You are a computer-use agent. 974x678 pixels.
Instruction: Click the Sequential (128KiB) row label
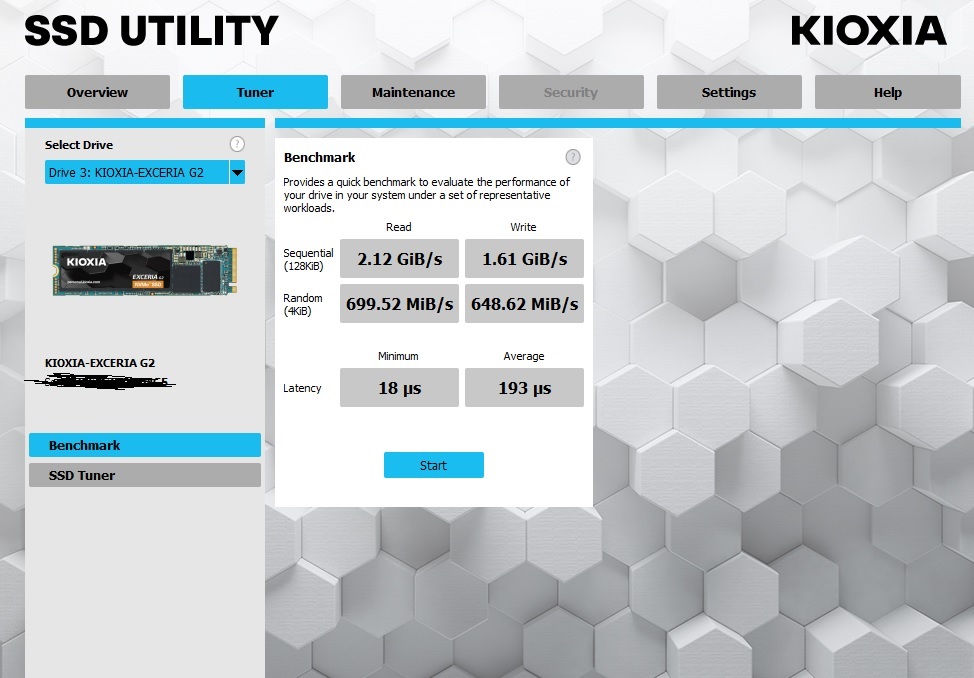click(x=308, y=259)
